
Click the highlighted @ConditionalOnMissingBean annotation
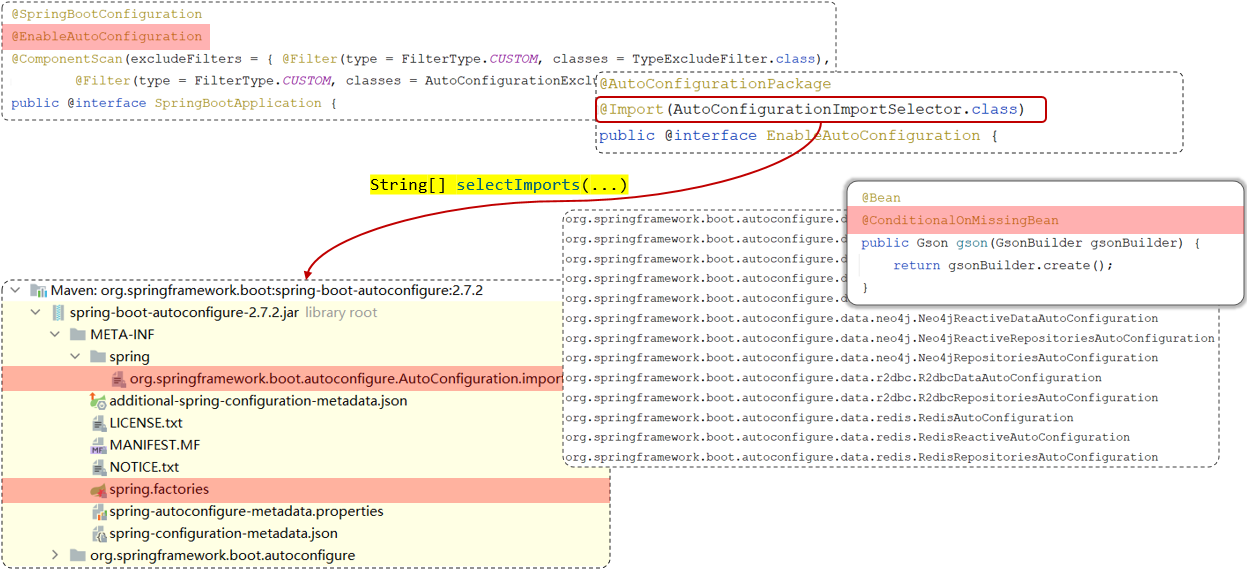tap(959, 220)
